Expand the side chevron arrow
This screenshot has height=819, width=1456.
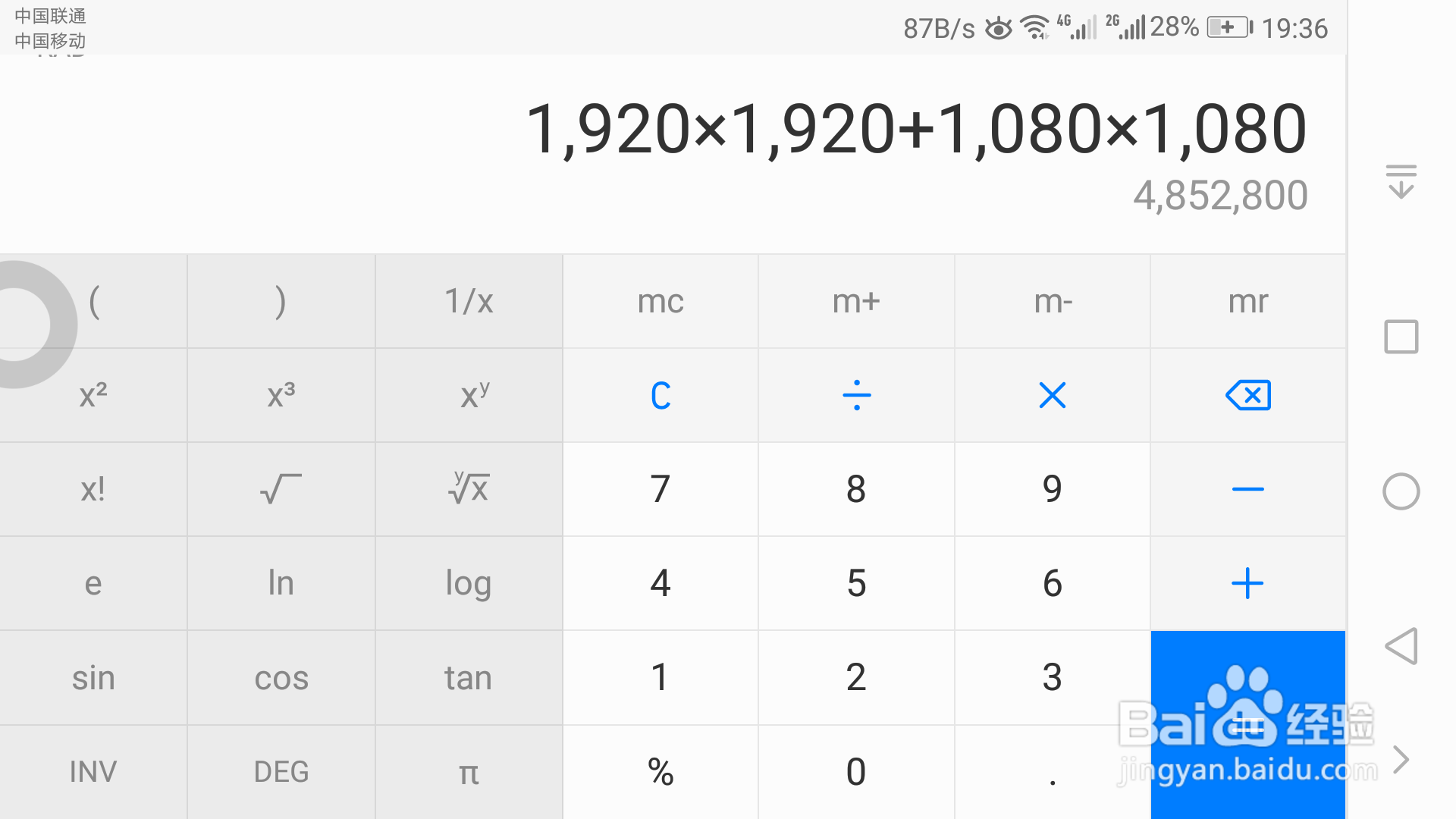1401,759
